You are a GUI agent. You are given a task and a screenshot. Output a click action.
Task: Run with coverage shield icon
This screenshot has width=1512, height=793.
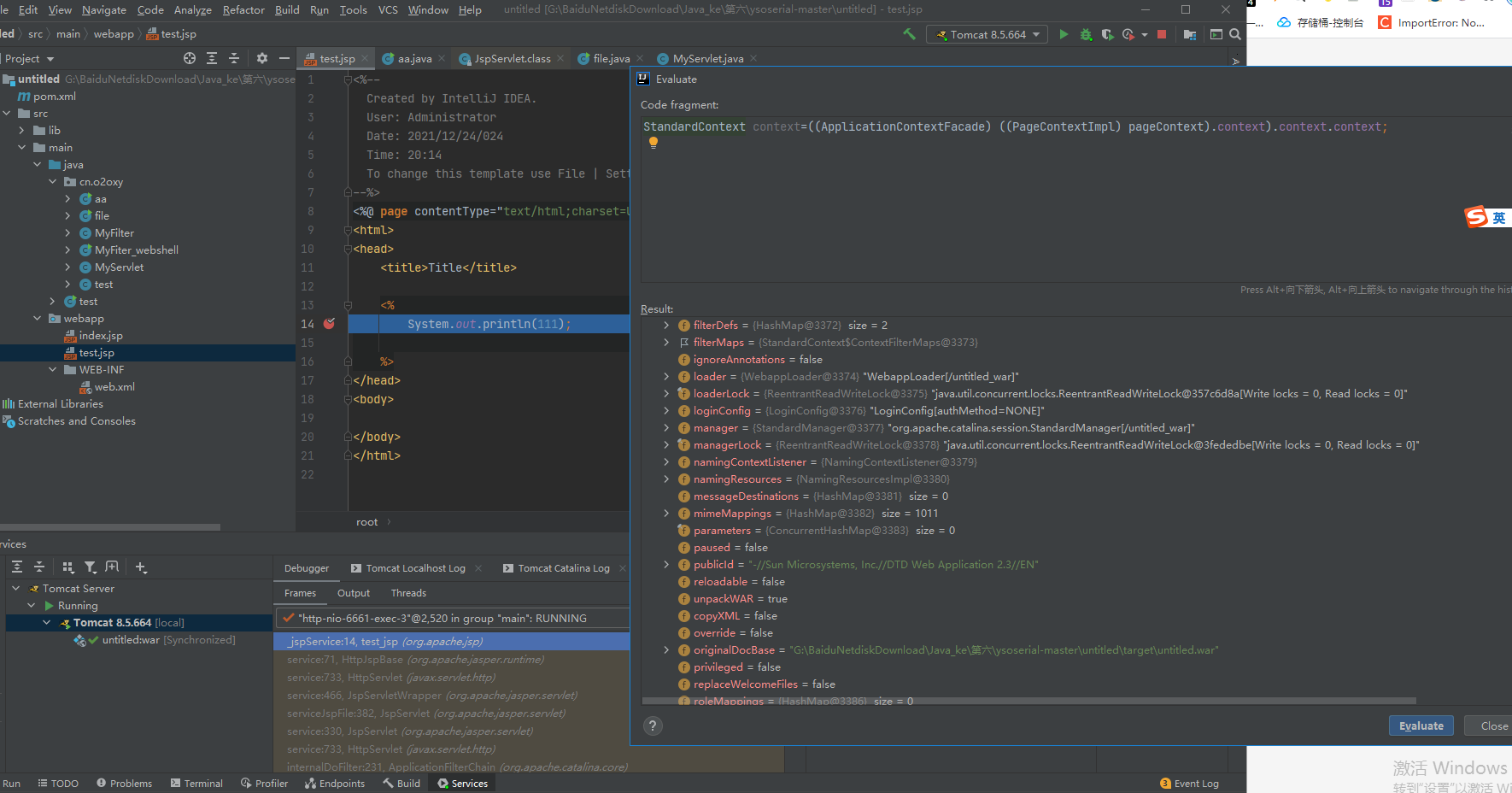click(1107, 34)
